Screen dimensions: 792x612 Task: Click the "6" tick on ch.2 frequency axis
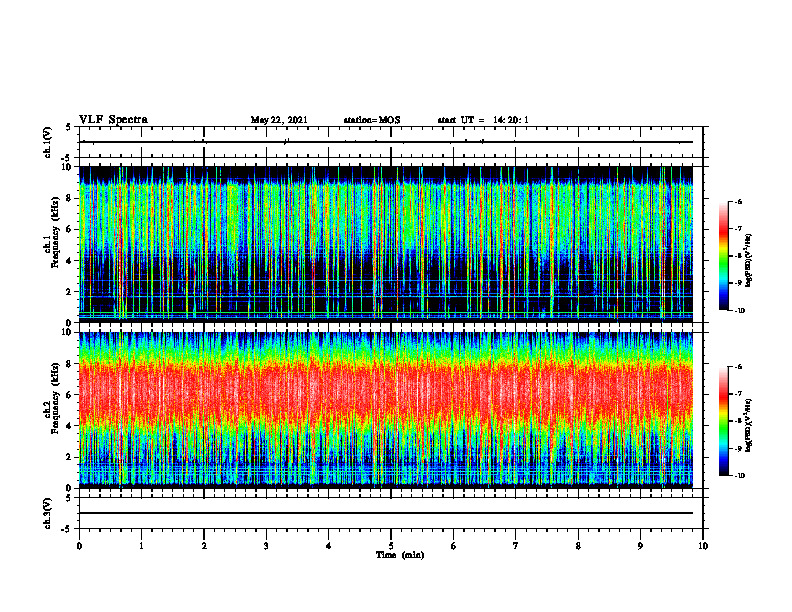[70, 395]
